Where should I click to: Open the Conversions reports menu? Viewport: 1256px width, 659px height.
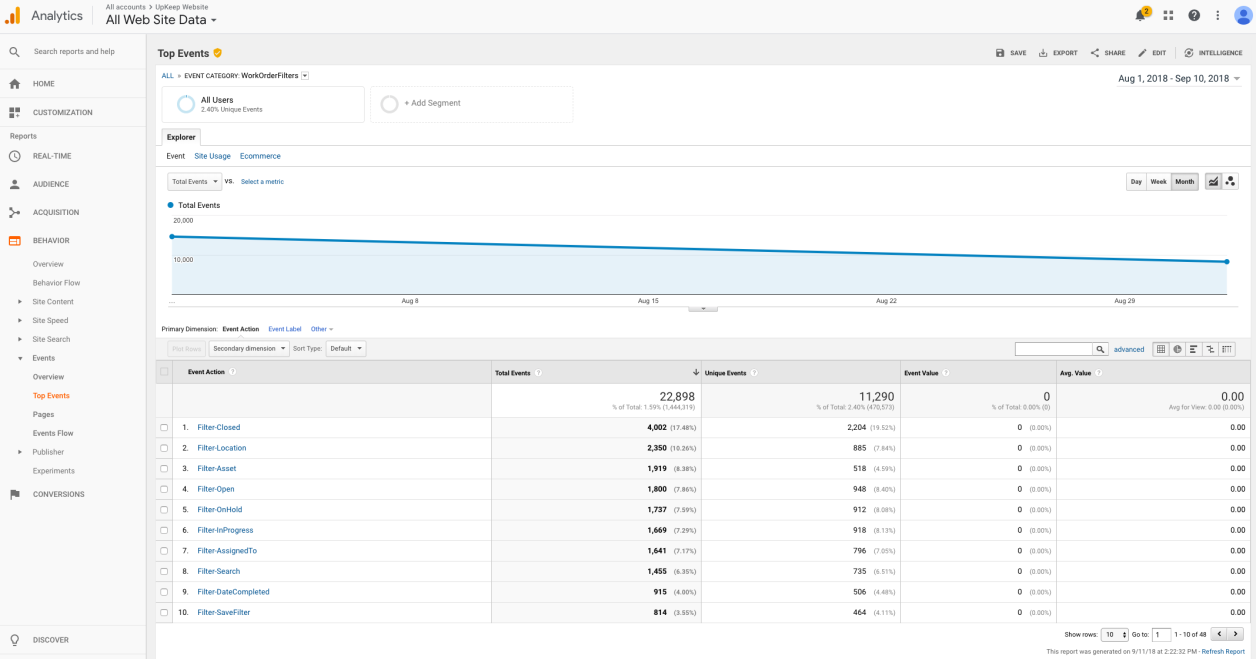(59, 494)
